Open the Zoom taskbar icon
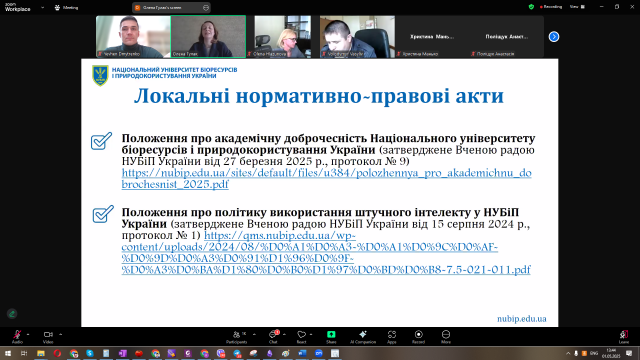 [319, 353]
